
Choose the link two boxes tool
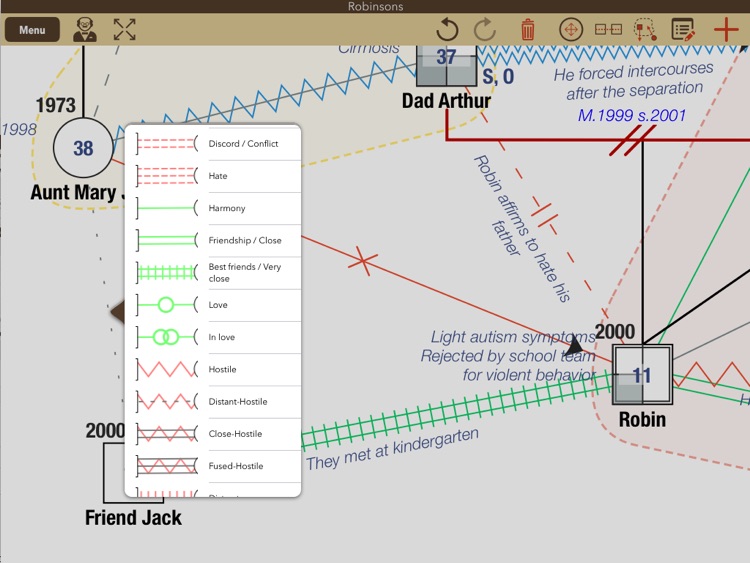coord(608,30)
